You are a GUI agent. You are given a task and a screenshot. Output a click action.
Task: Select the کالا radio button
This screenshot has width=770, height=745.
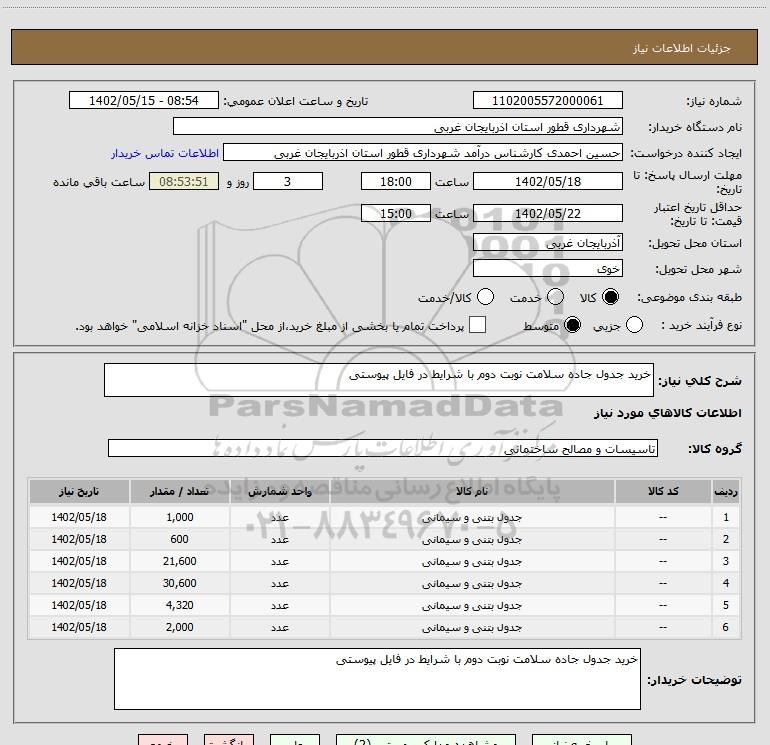point(610,297)
